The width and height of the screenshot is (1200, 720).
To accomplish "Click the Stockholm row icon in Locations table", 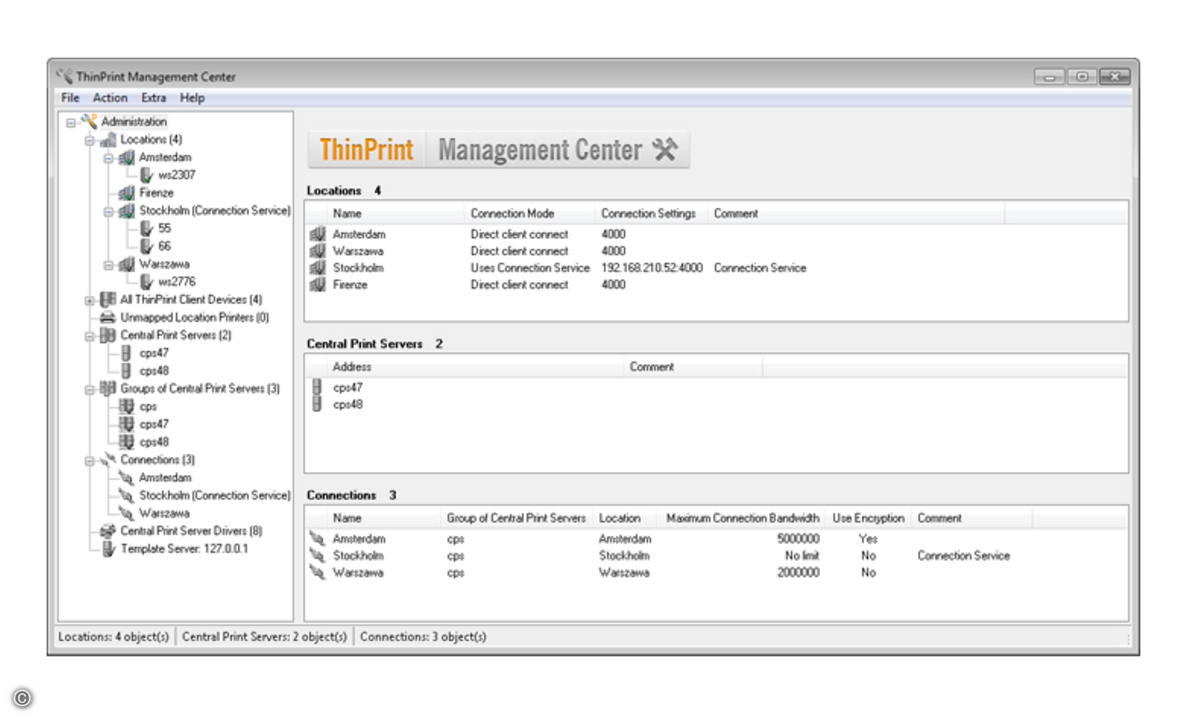I will click(317, 268).
